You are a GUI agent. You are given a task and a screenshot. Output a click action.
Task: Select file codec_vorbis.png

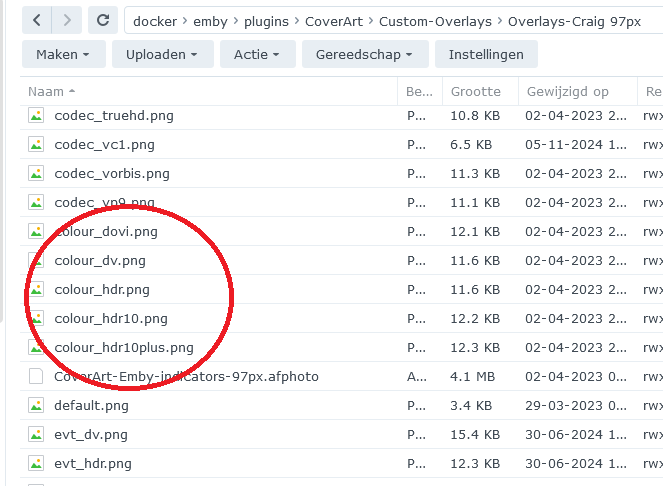(112, 173)
